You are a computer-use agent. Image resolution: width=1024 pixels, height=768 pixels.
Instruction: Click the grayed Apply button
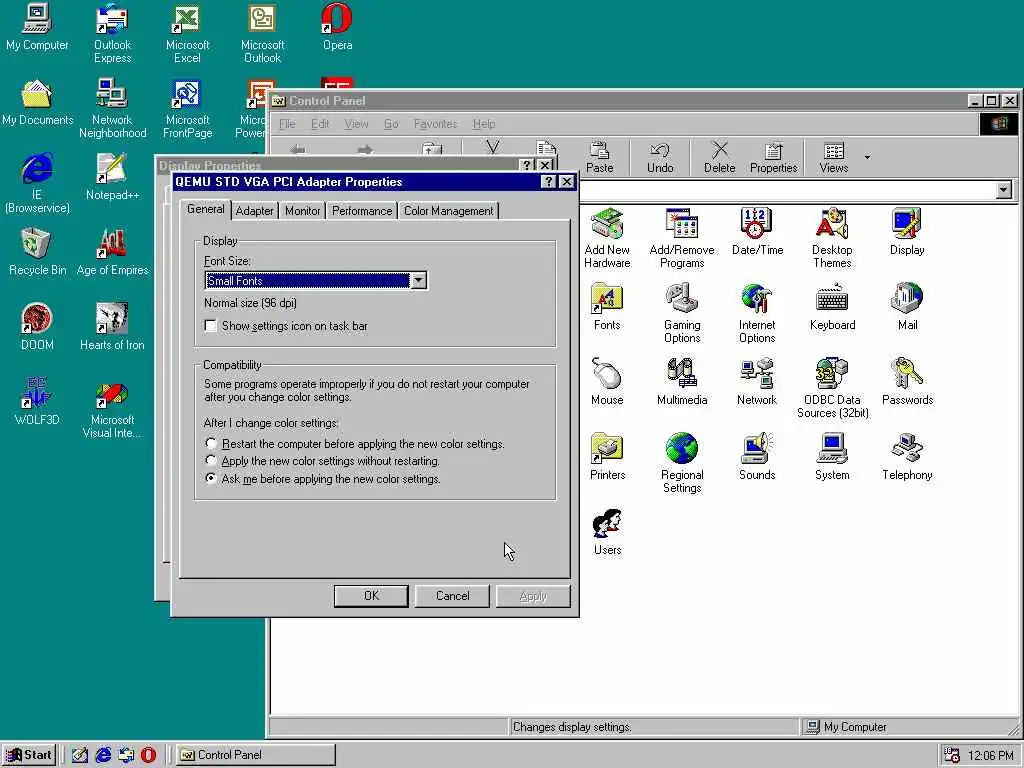tap(533, 596)
